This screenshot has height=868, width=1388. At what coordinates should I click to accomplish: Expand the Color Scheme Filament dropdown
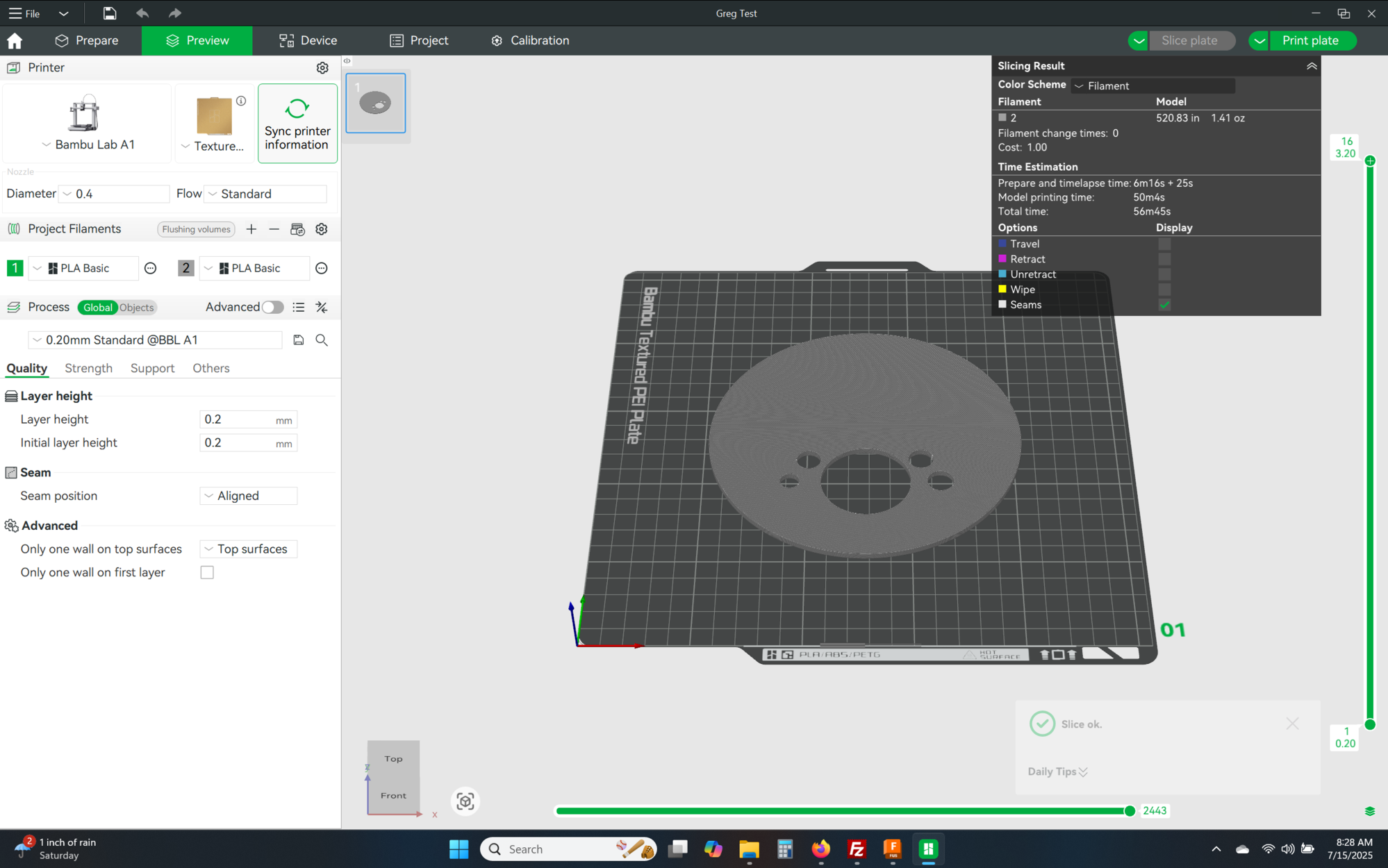click(1153, 85)
